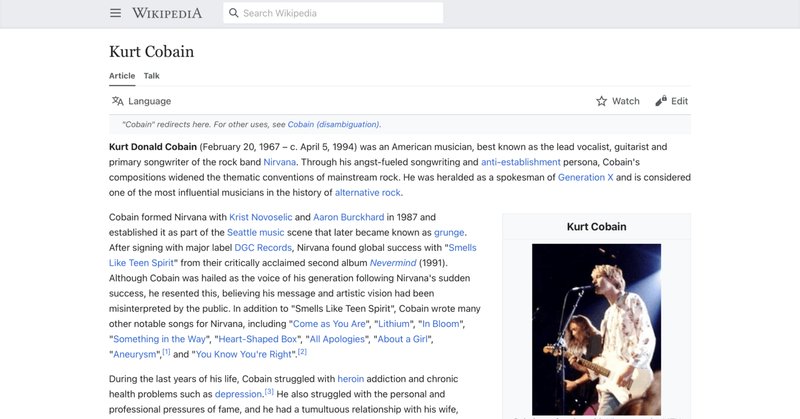Viewport: 800px width, 419px height.
Task: Click citation reference [1]
Action: pos(166,352)
